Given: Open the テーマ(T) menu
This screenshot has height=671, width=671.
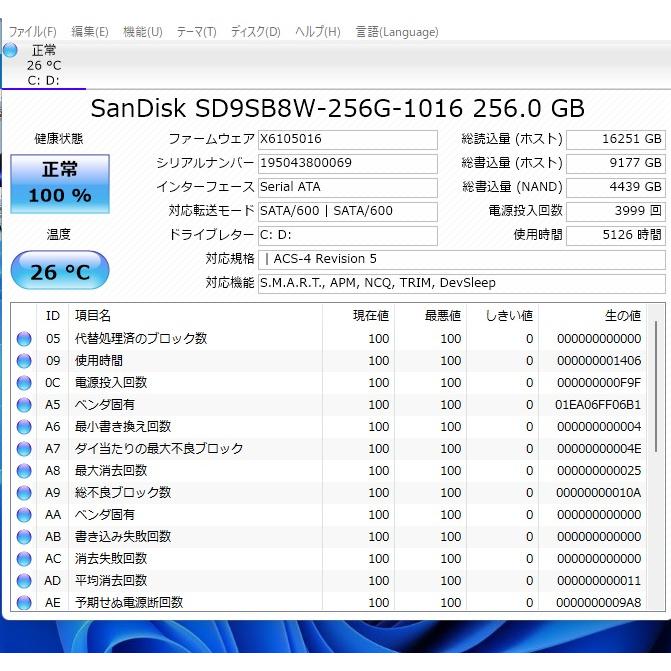Looking at the screenshot, I should click(x=196, y=32).
